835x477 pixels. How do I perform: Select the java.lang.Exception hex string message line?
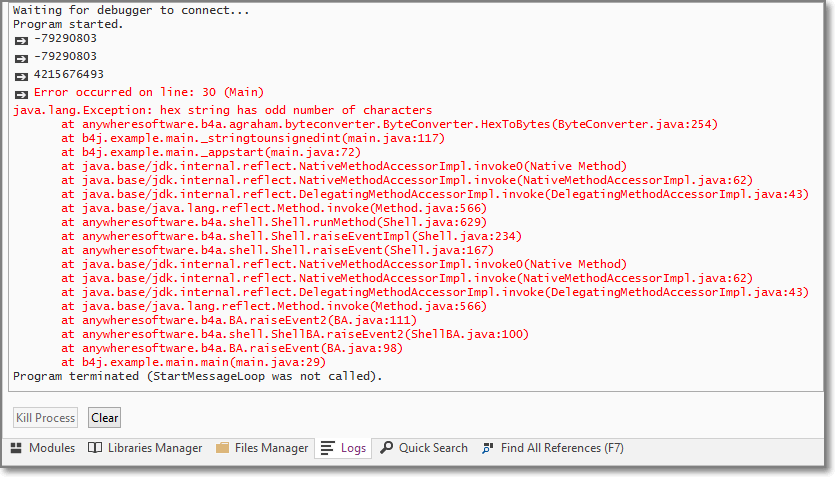pos(222,110)
